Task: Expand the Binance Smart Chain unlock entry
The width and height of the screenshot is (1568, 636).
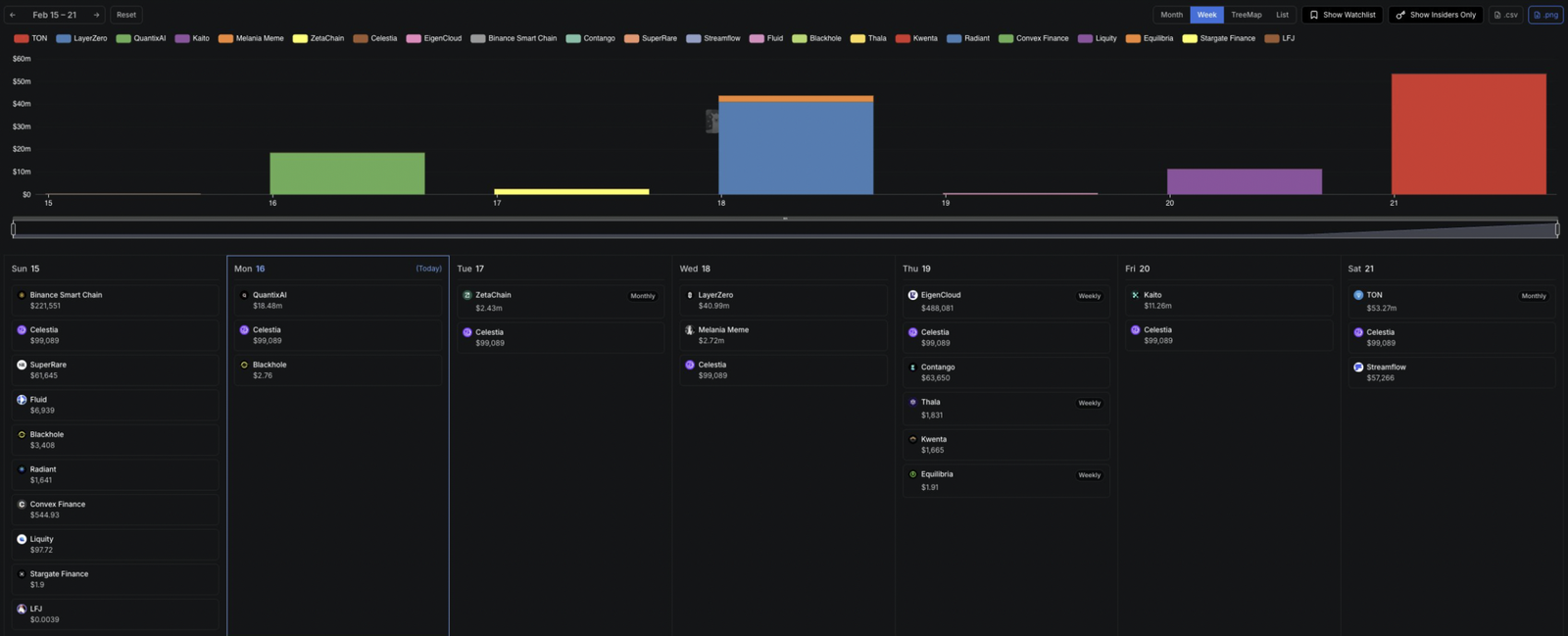Action: click(115, 301)
